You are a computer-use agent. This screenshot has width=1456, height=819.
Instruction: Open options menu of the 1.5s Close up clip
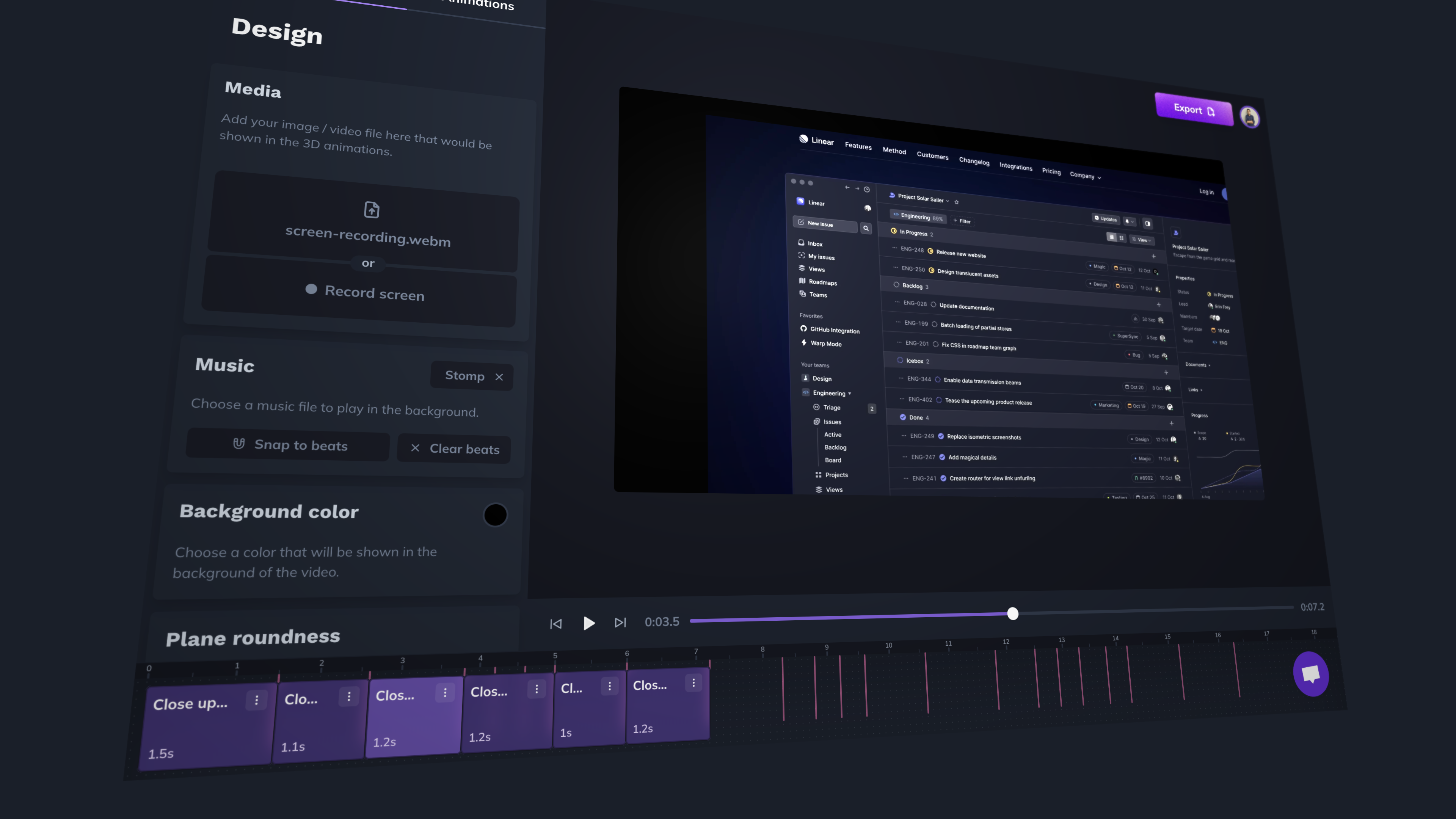257,700
